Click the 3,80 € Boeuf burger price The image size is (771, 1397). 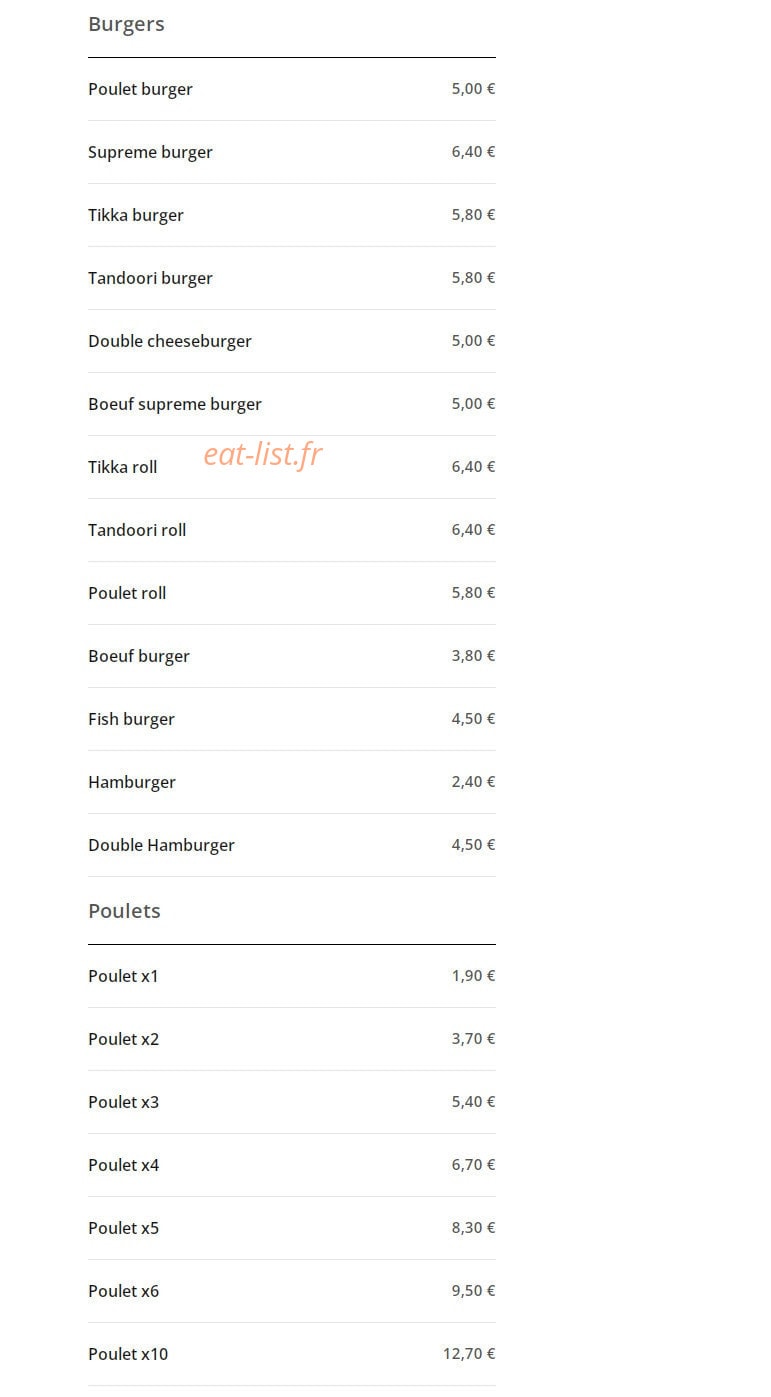pos(473,656)
